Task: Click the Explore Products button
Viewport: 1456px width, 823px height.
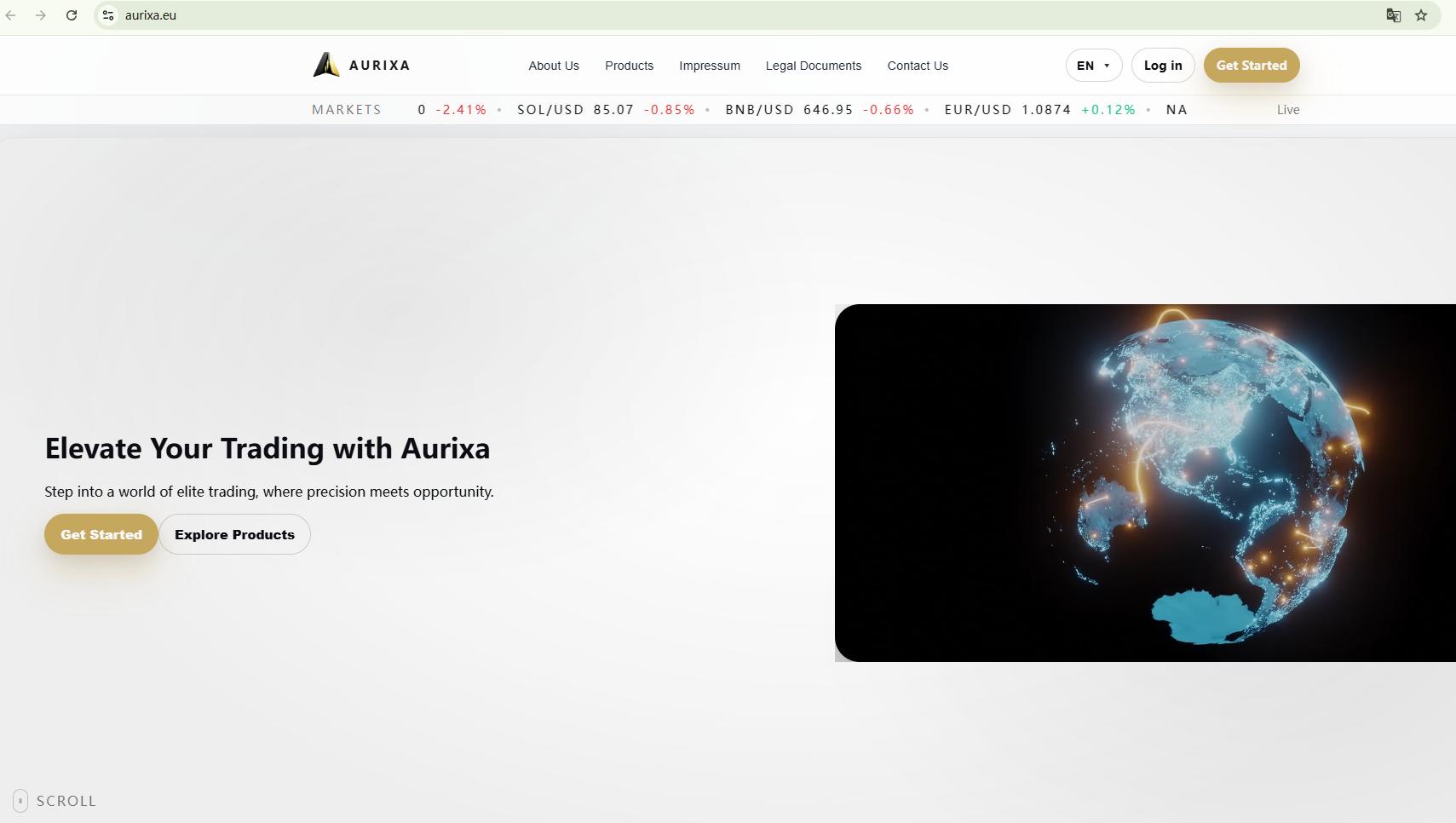Action: click(234, 534)
